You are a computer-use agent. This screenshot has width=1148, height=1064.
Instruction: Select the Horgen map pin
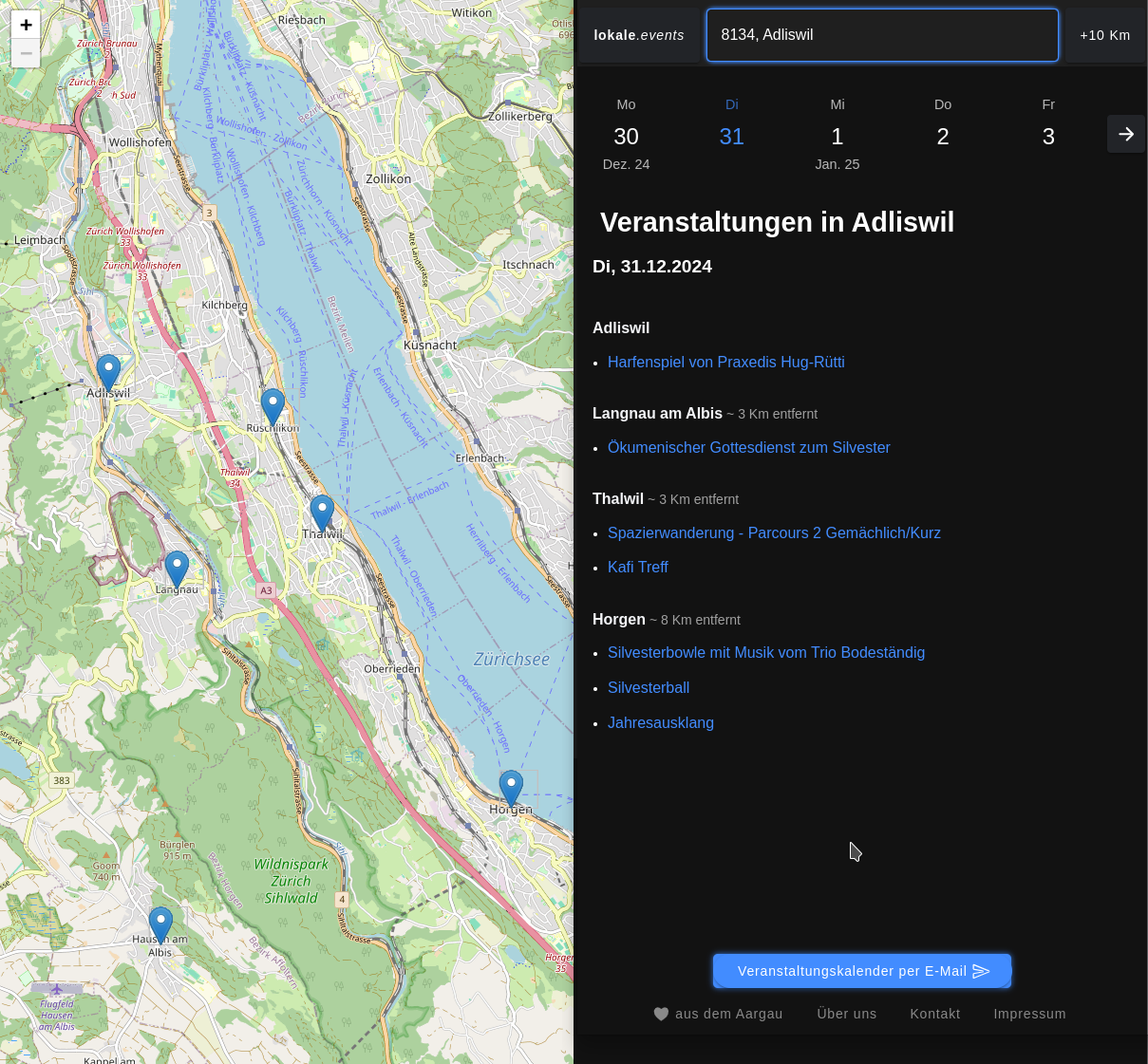[x=511, y=787]
